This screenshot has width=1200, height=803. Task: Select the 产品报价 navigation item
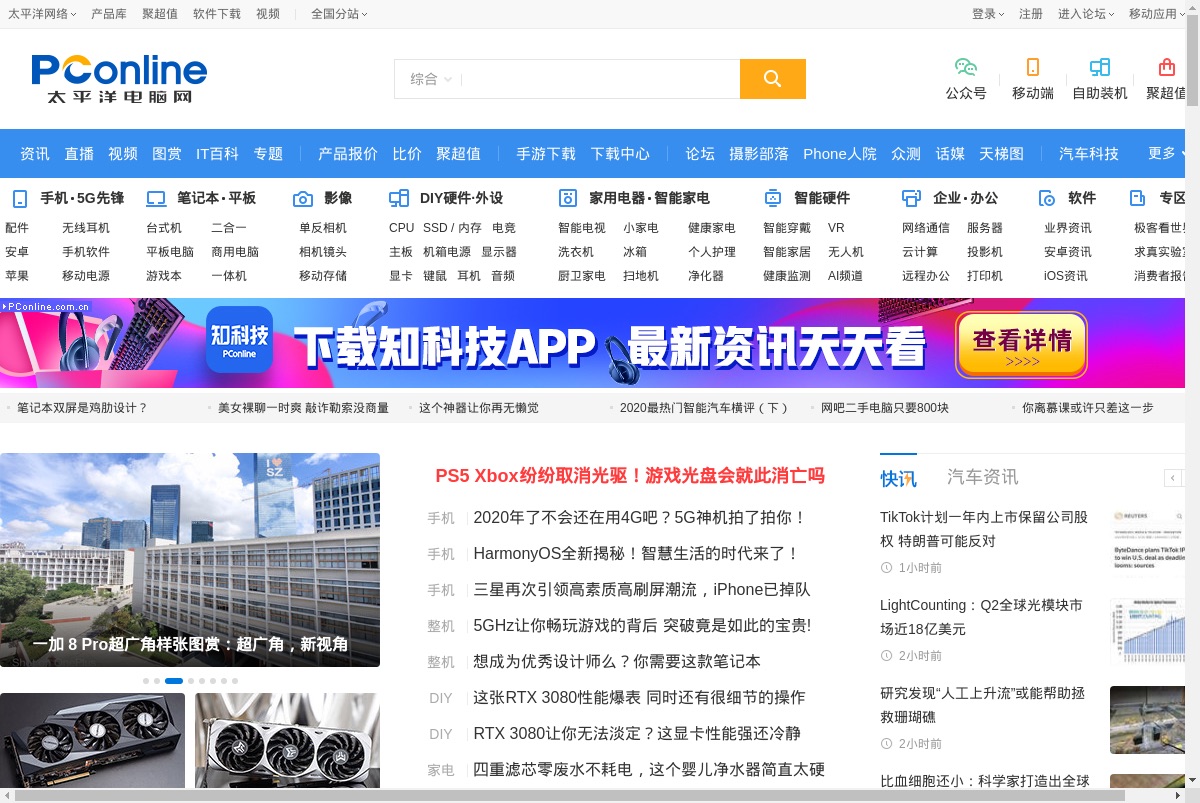tap(348, 153)
